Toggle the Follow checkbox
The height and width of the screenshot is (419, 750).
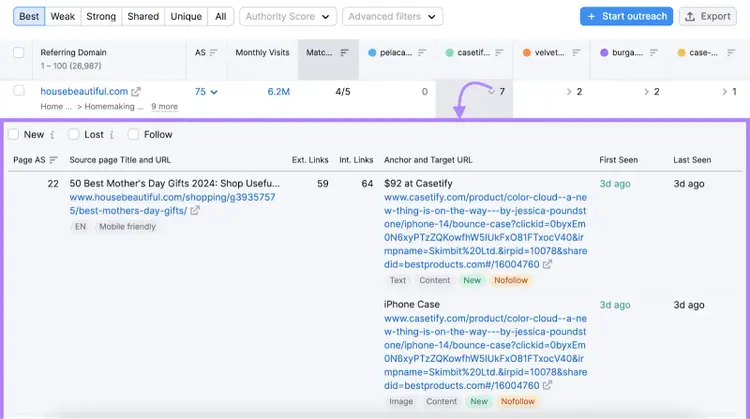[x=133, y=134]
